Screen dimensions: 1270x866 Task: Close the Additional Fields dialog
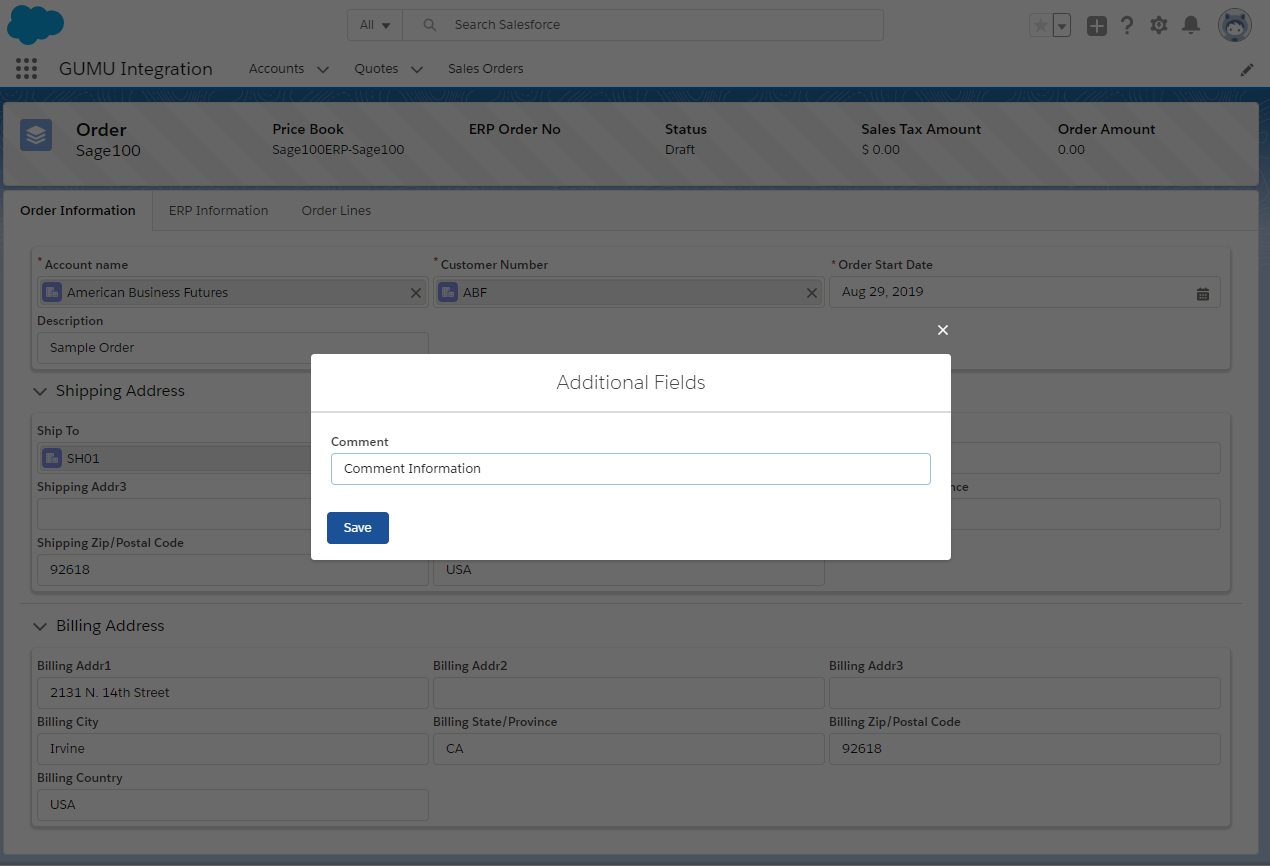(942, 330)
